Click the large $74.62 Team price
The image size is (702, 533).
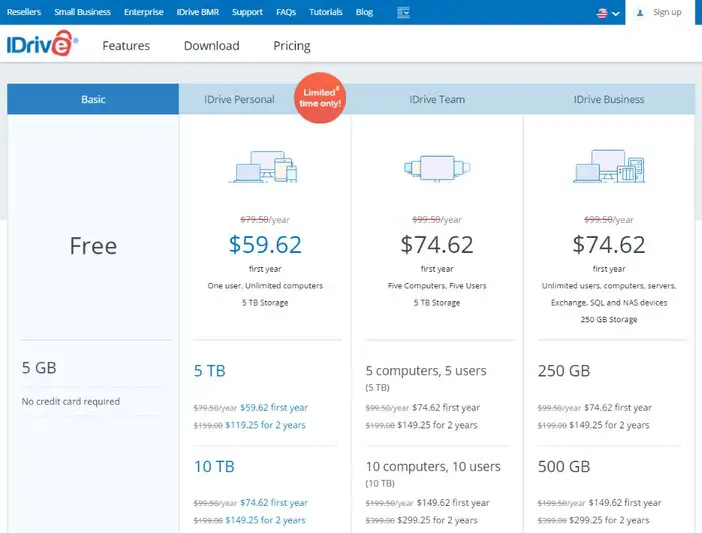(x=437, y=244)
